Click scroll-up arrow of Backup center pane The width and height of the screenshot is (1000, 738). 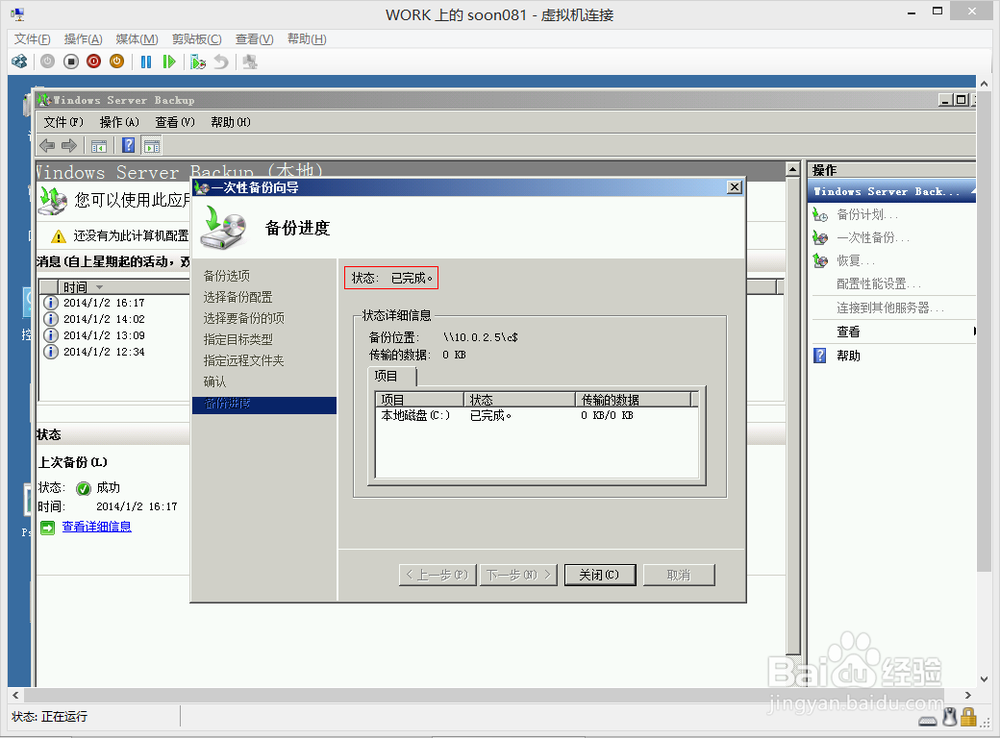(x=793, y=169)
